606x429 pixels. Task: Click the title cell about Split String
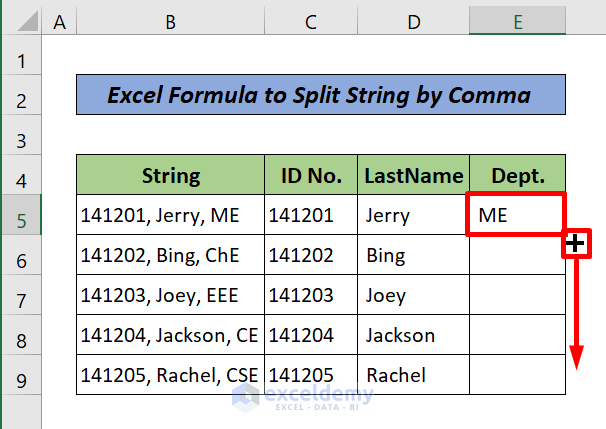(x=320, y=97)
